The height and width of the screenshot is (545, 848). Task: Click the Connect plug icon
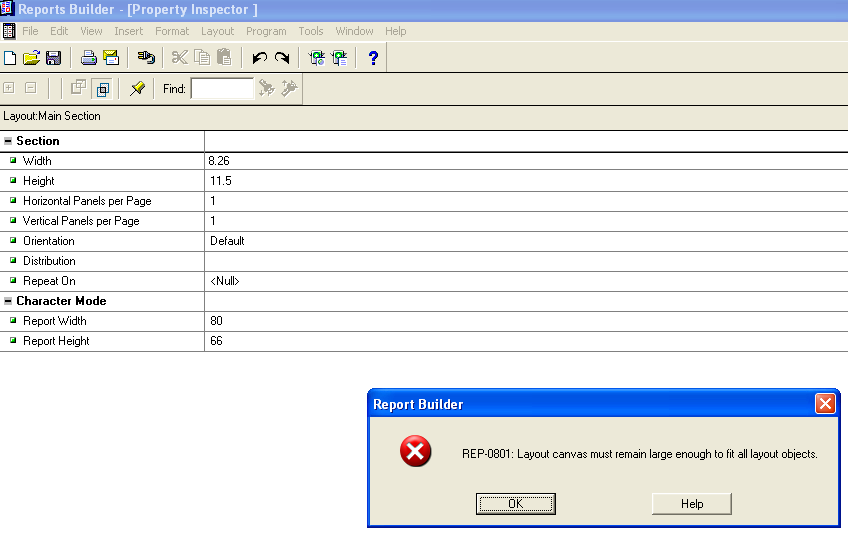(146, 58)
